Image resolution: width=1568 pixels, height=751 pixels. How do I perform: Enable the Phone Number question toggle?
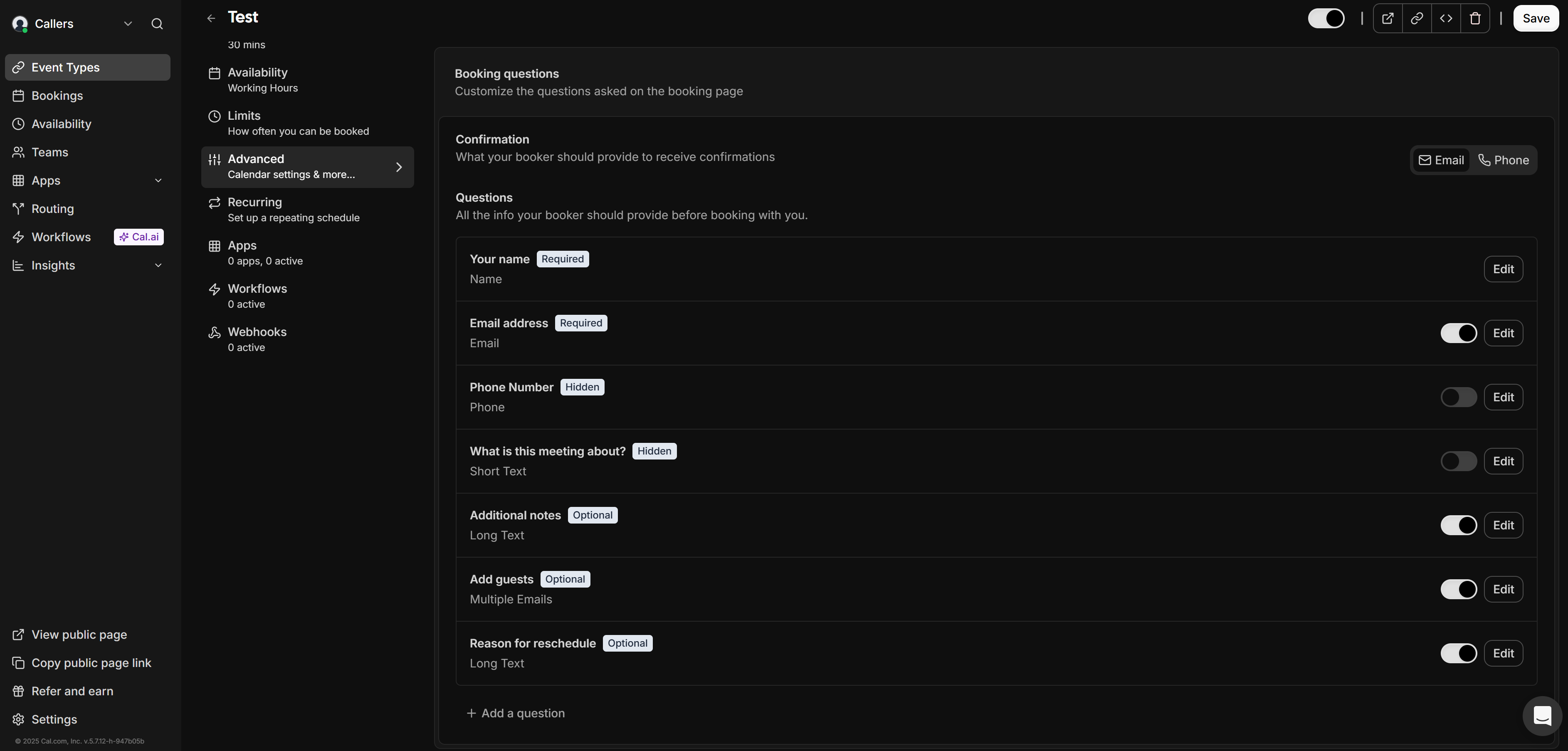(1458, 398)
